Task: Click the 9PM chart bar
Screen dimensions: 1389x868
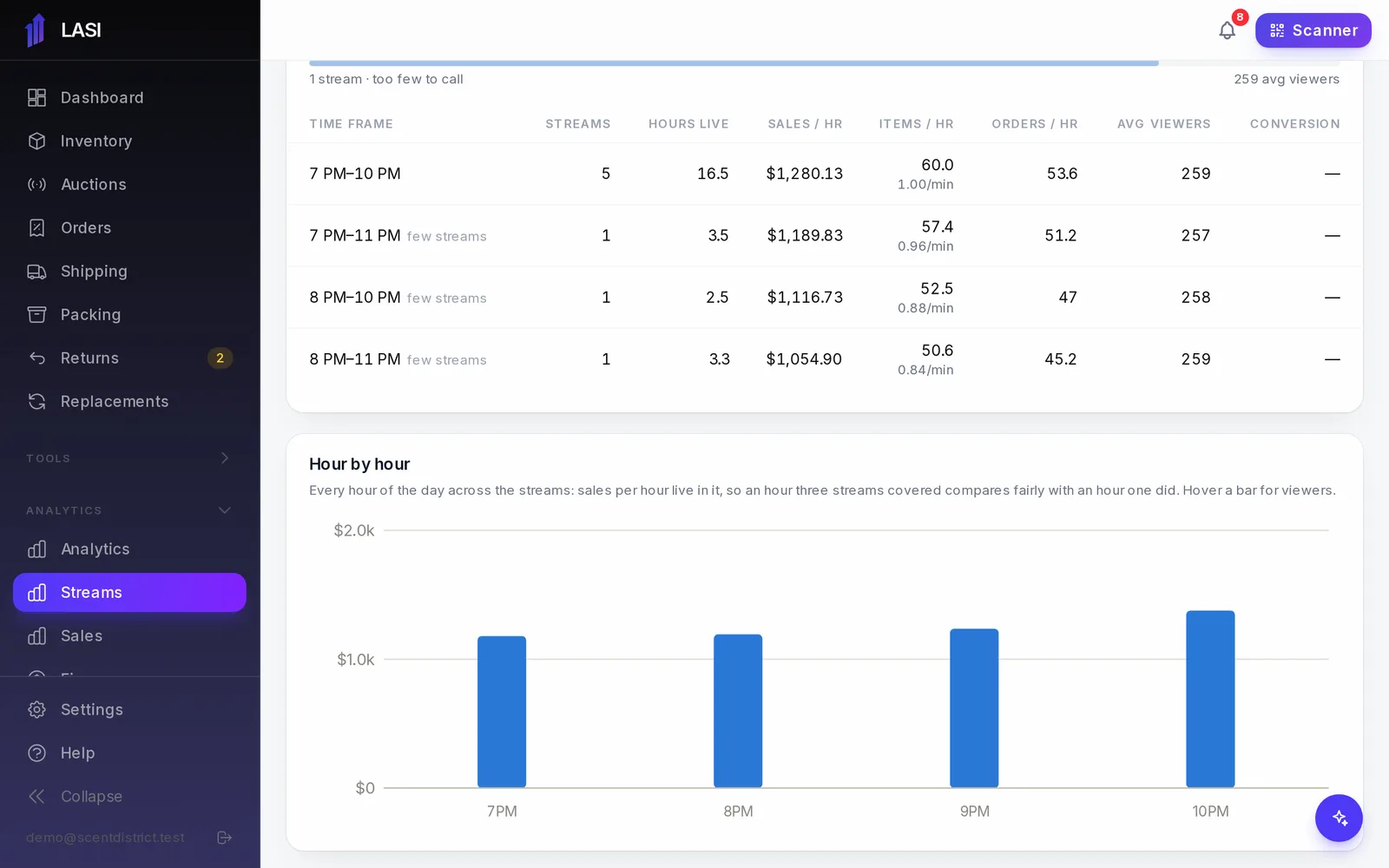Action: click(974, 708)
